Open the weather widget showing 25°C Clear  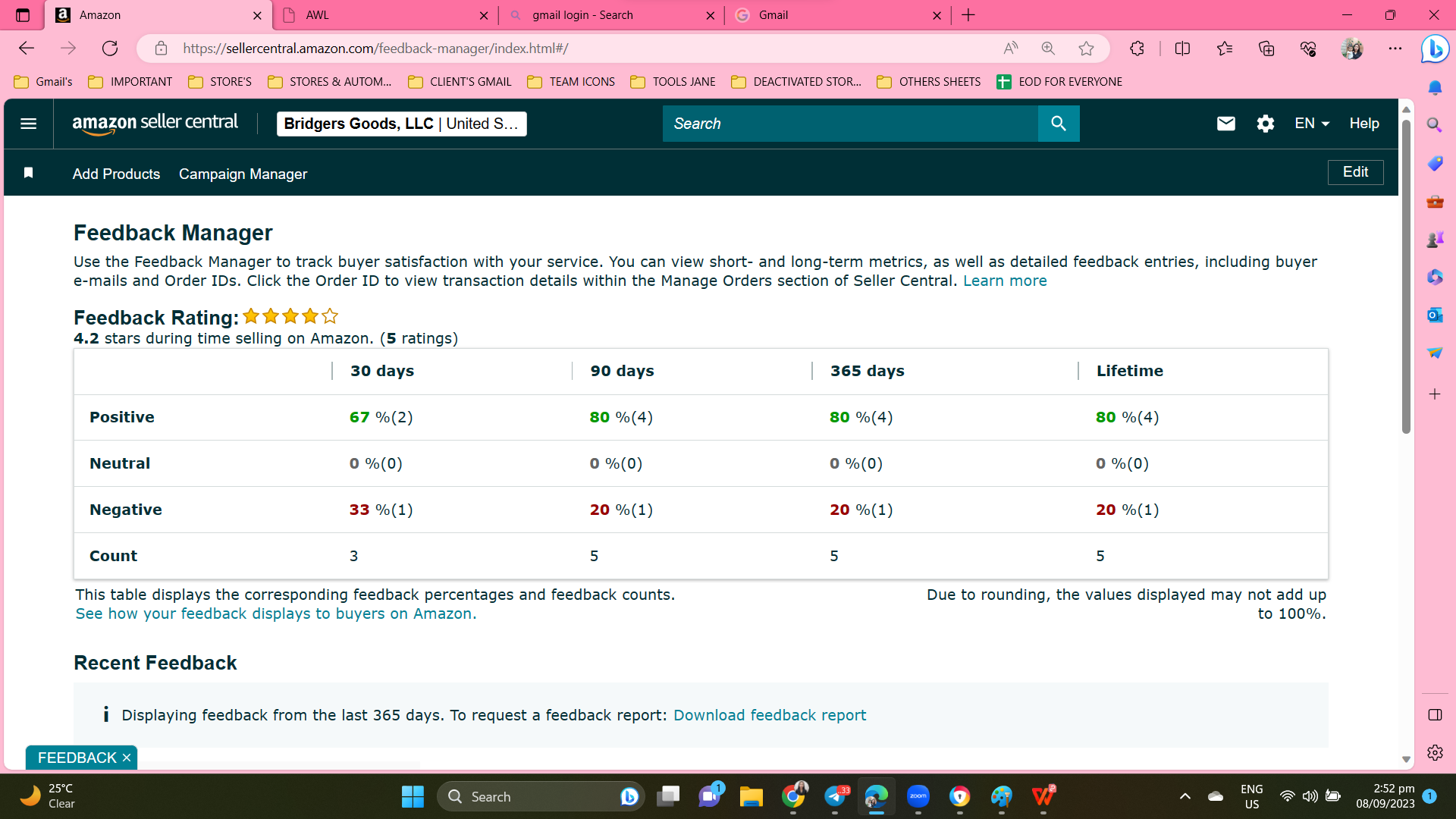(47, 796)
